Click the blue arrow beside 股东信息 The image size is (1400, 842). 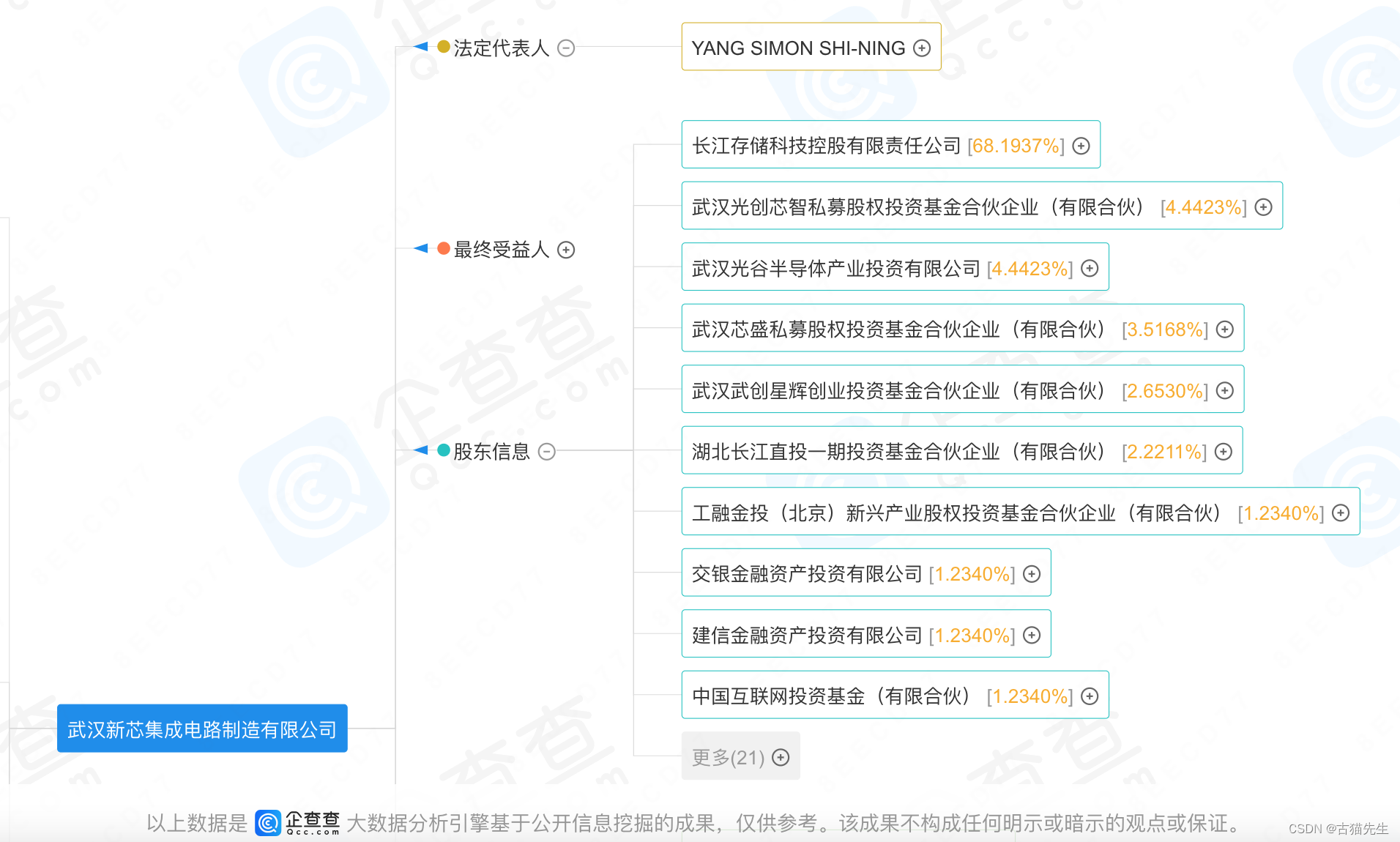tap(420, 450)
